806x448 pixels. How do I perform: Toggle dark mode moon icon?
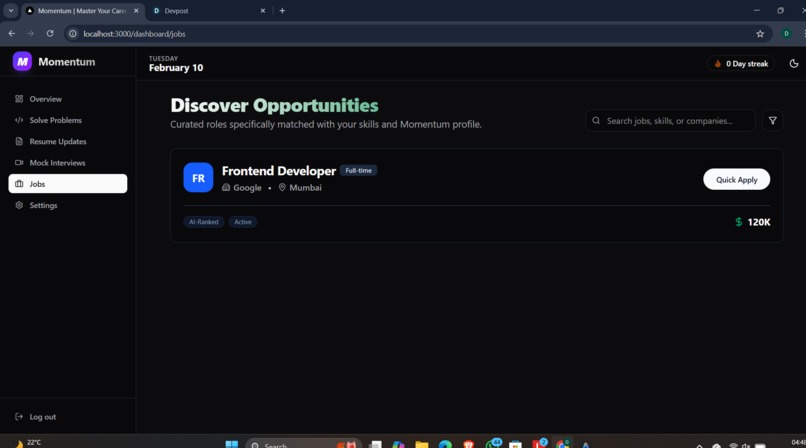794,64
